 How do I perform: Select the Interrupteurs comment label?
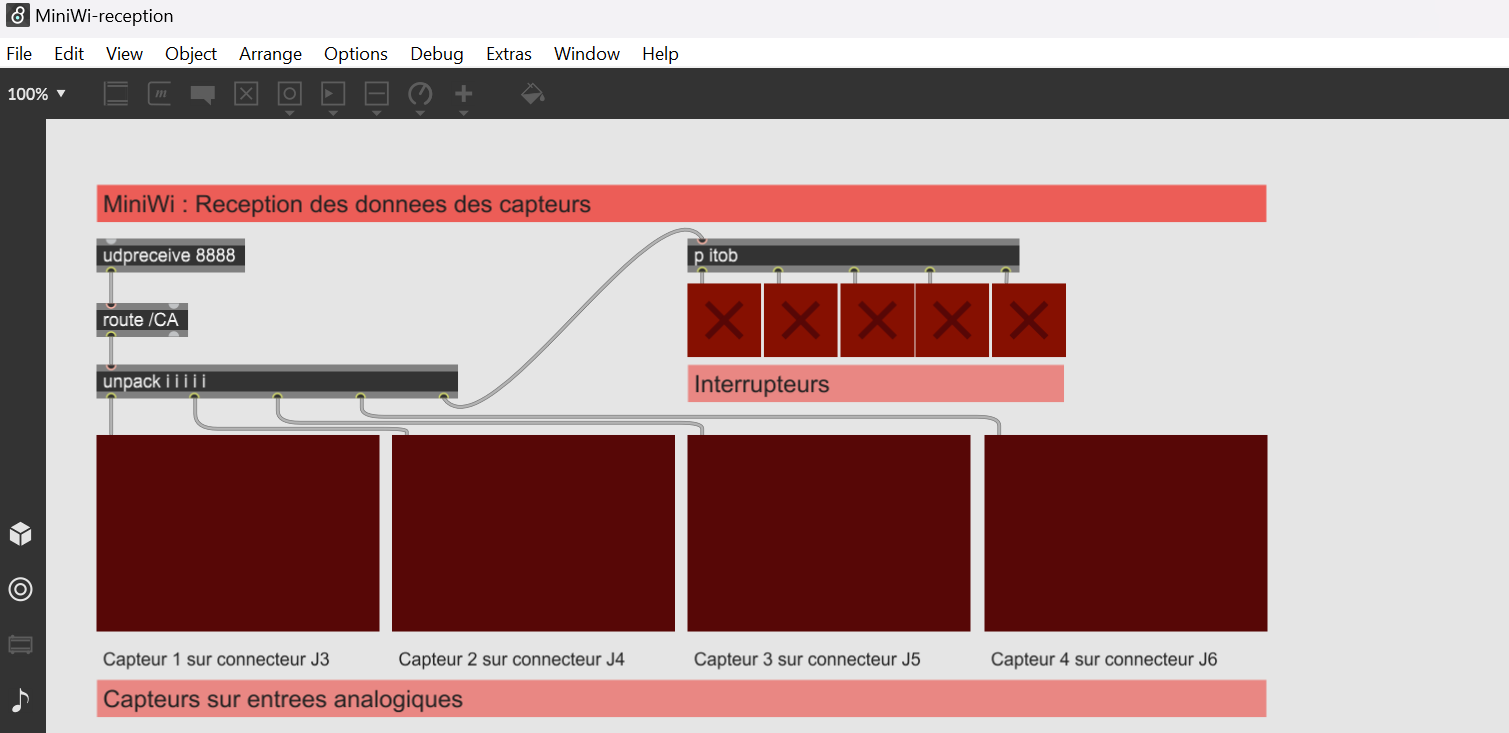tap(875, 384)
